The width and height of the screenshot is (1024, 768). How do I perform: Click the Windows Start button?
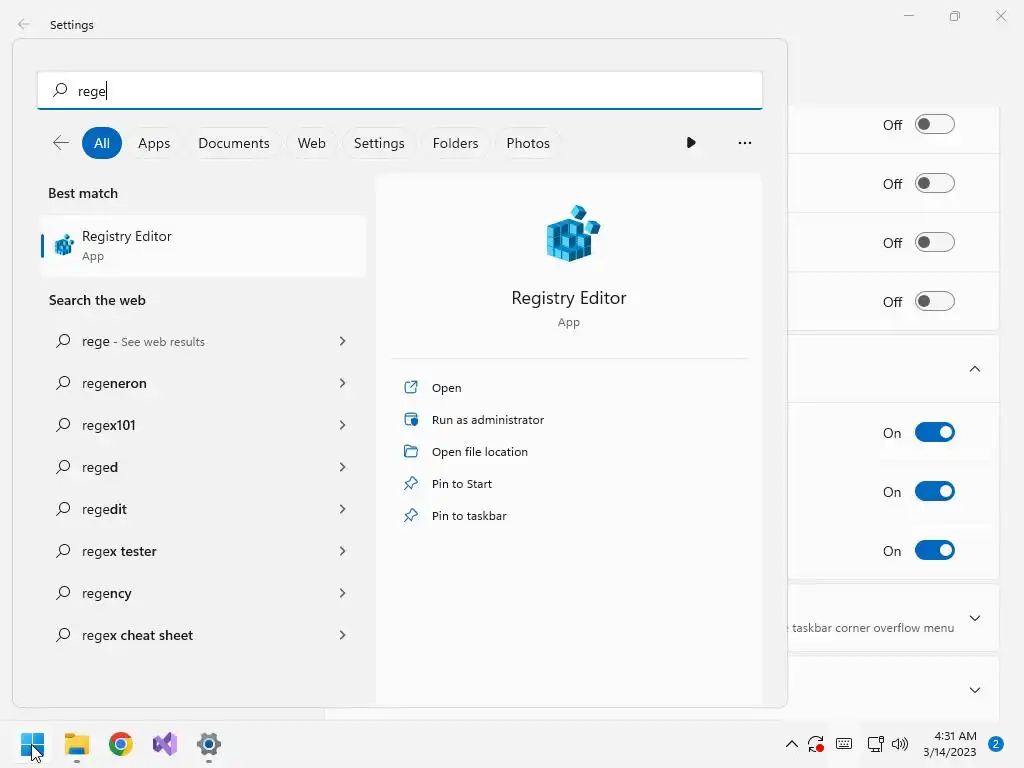tap(32, 744)
